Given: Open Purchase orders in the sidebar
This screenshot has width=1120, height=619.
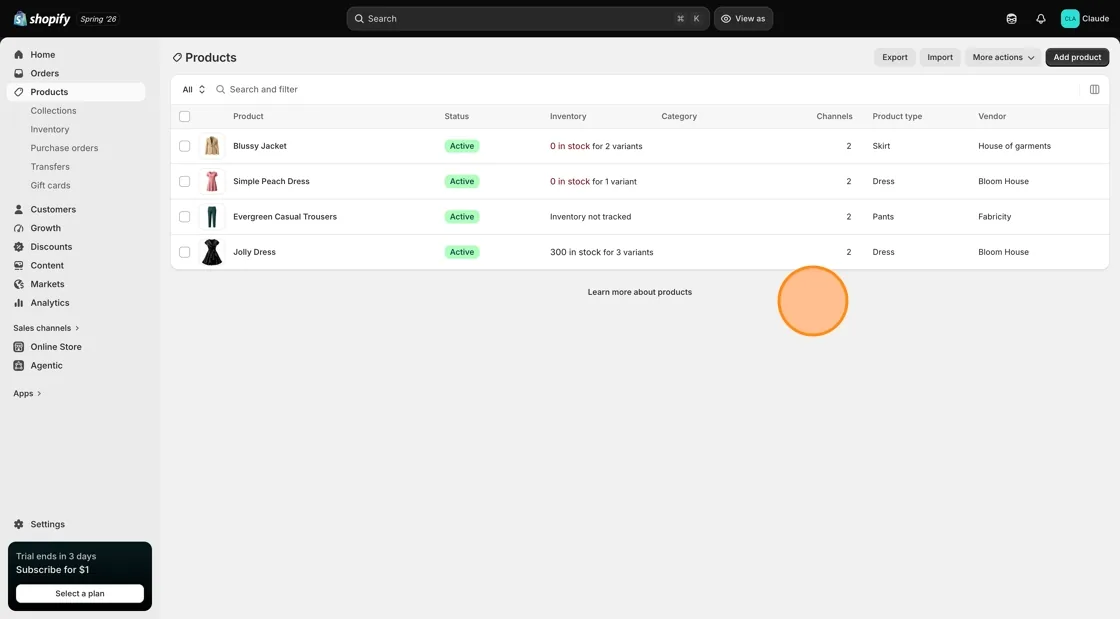Looking at the screenshot, I should pos(64,148).
